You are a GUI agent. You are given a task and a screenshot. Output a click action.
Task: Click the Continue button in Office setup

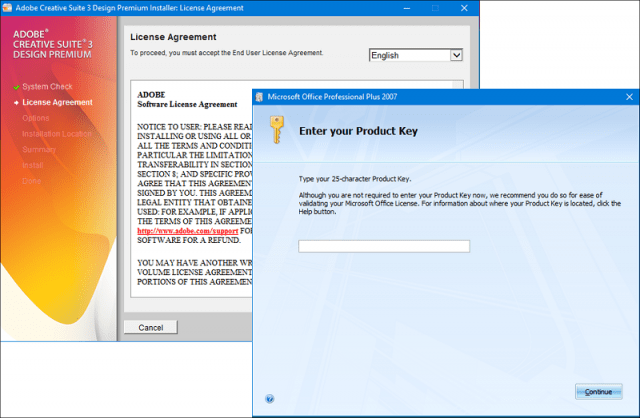tap(598, 392)
